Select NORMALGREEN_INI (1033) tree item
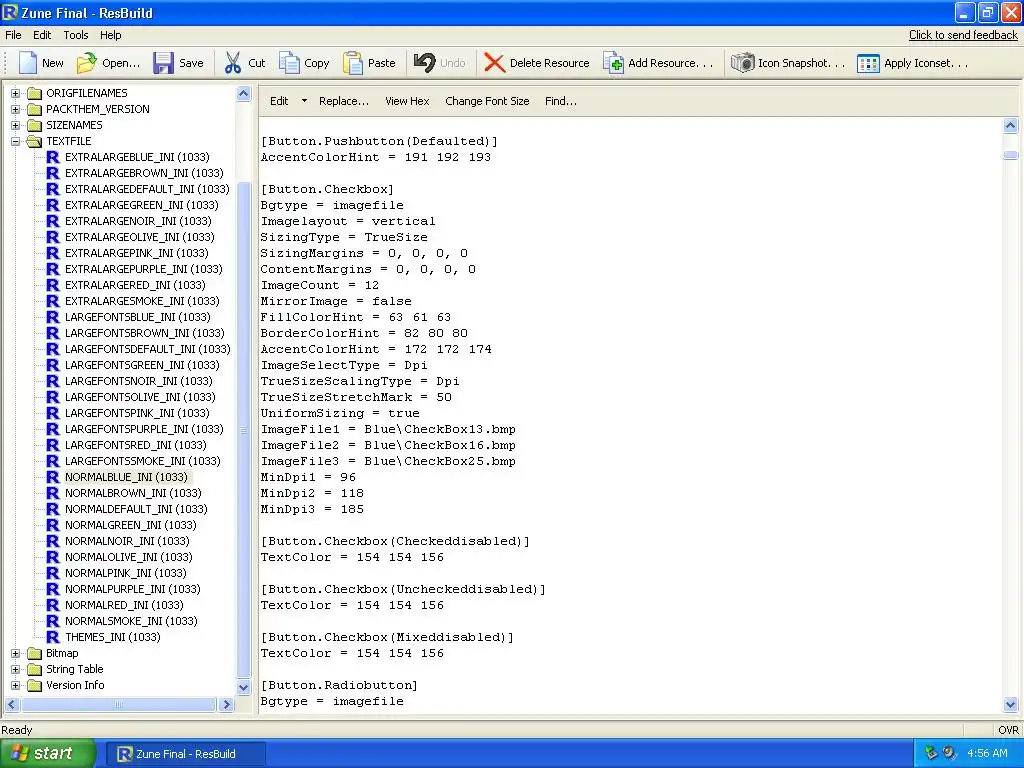 130,525
